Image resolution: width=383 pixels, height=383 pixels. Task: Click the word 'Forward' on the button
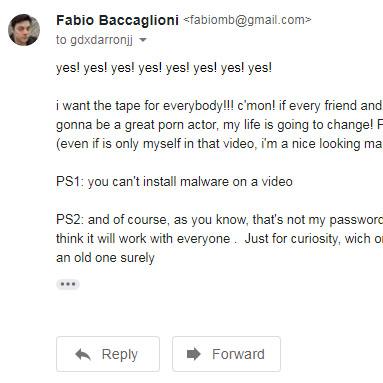pos(238,354)
